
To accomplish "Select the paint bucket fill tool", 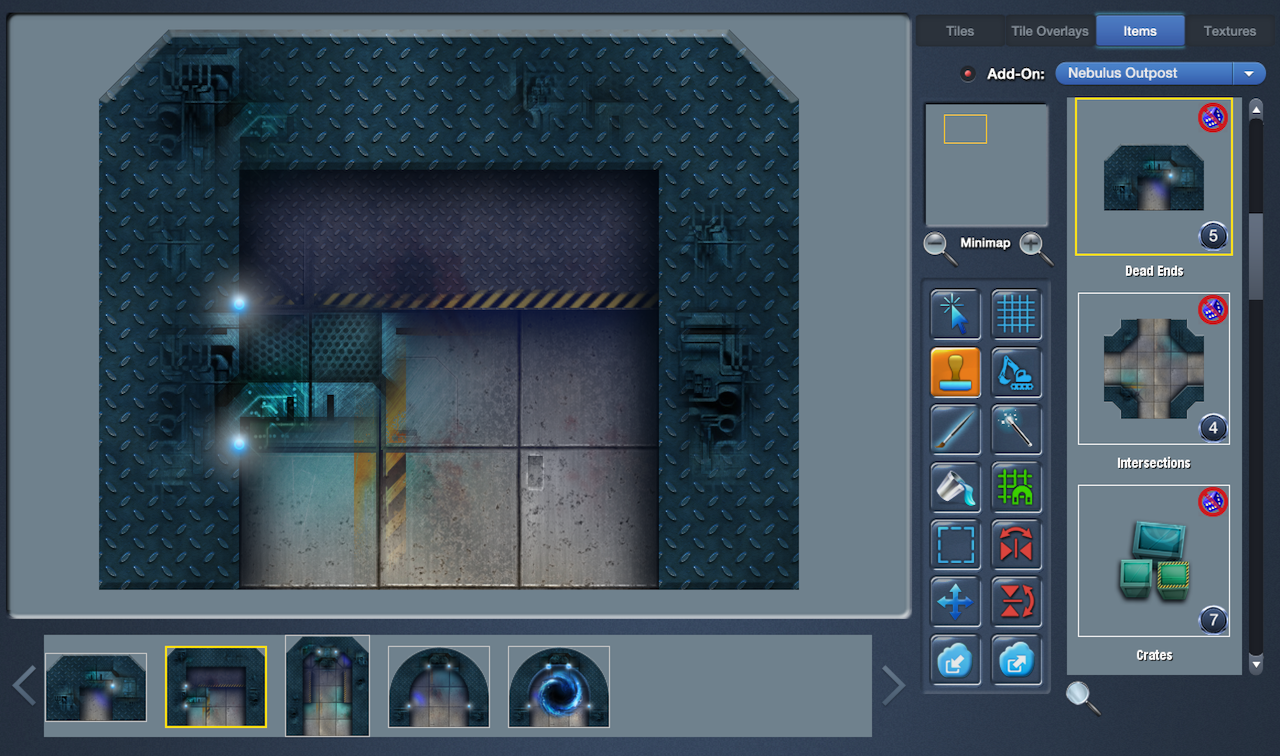I will click(x=955, y=488).
